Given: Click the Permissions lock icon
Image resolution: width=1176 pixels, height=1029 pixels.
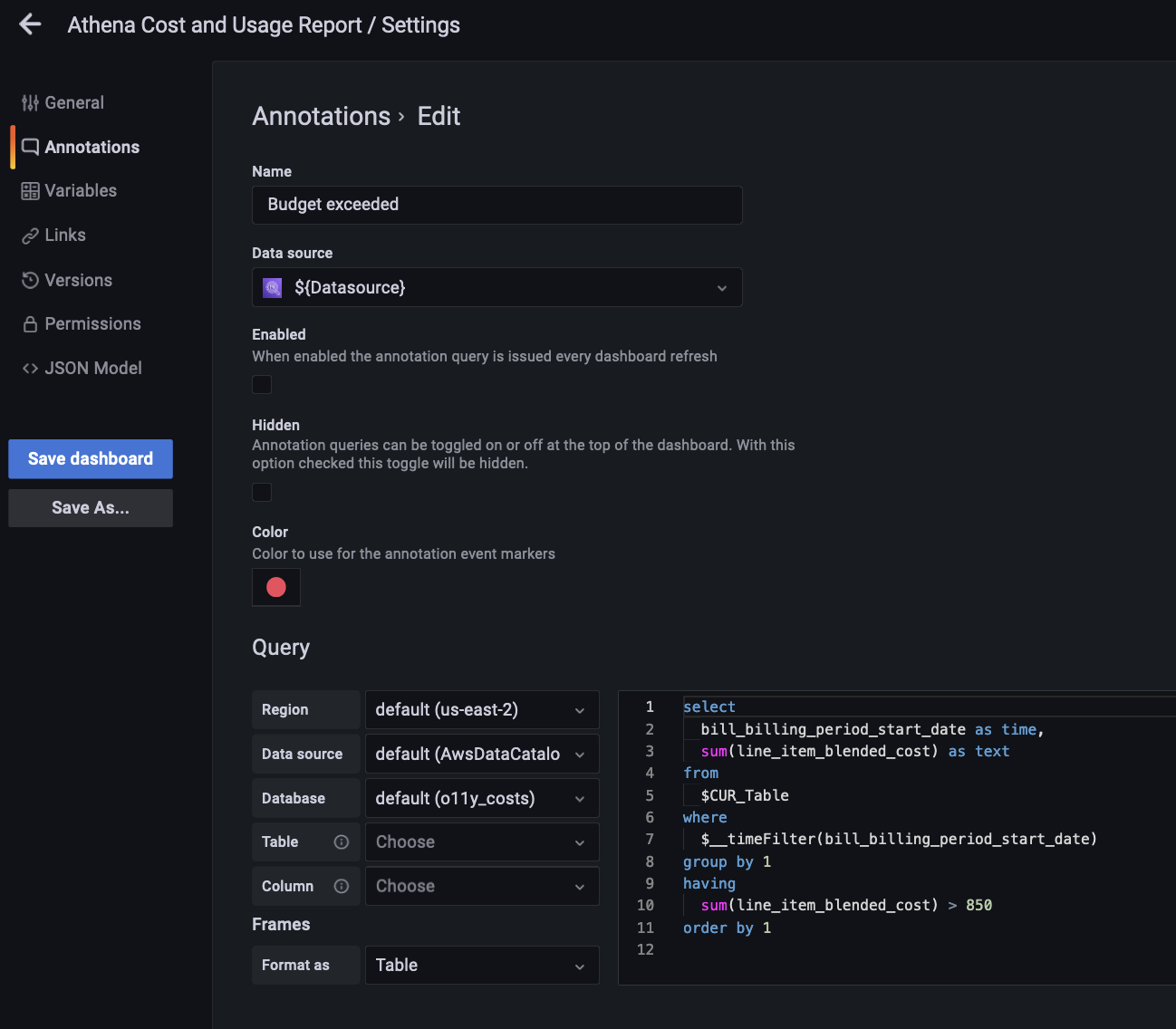Looking at the screenshot, I should coord(30,324).
